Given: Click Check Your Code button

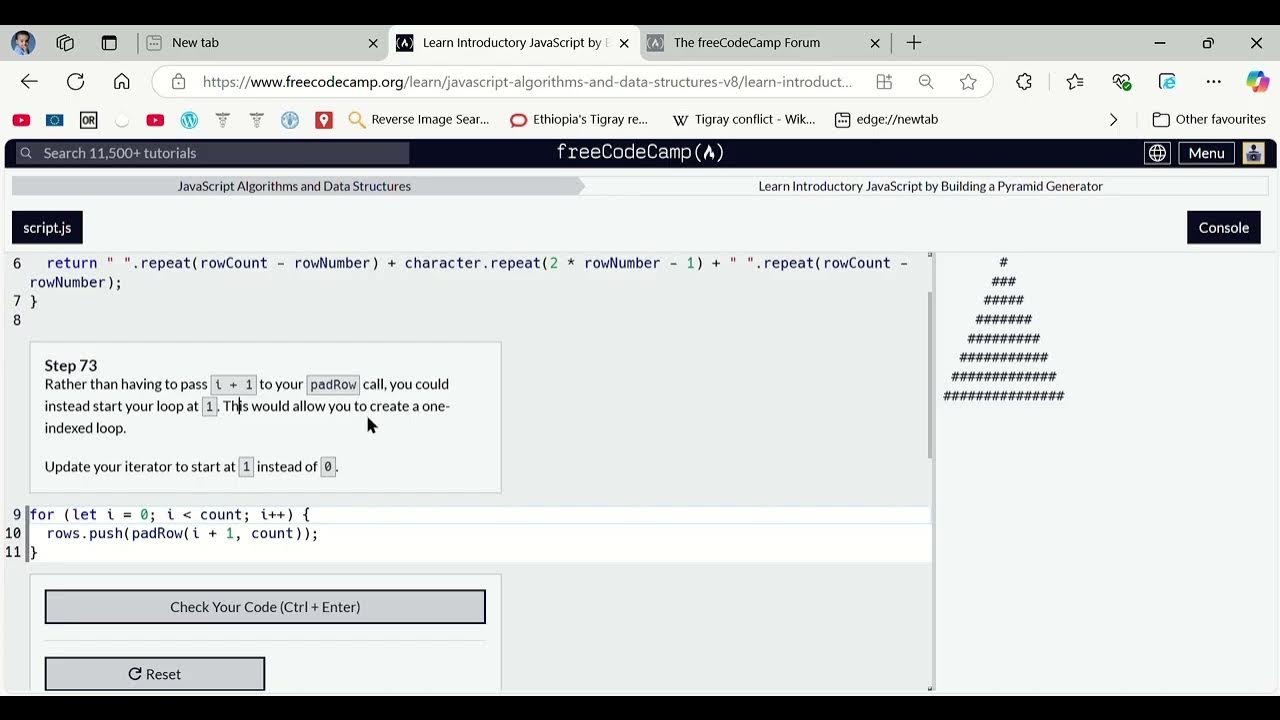Looking at the screenshot, I should point(265,607).
